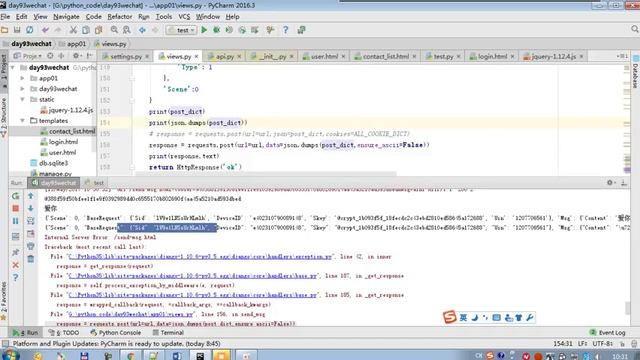640x360 pixels.
Task: Open the Terminal tool window
Action: (168, 333)
